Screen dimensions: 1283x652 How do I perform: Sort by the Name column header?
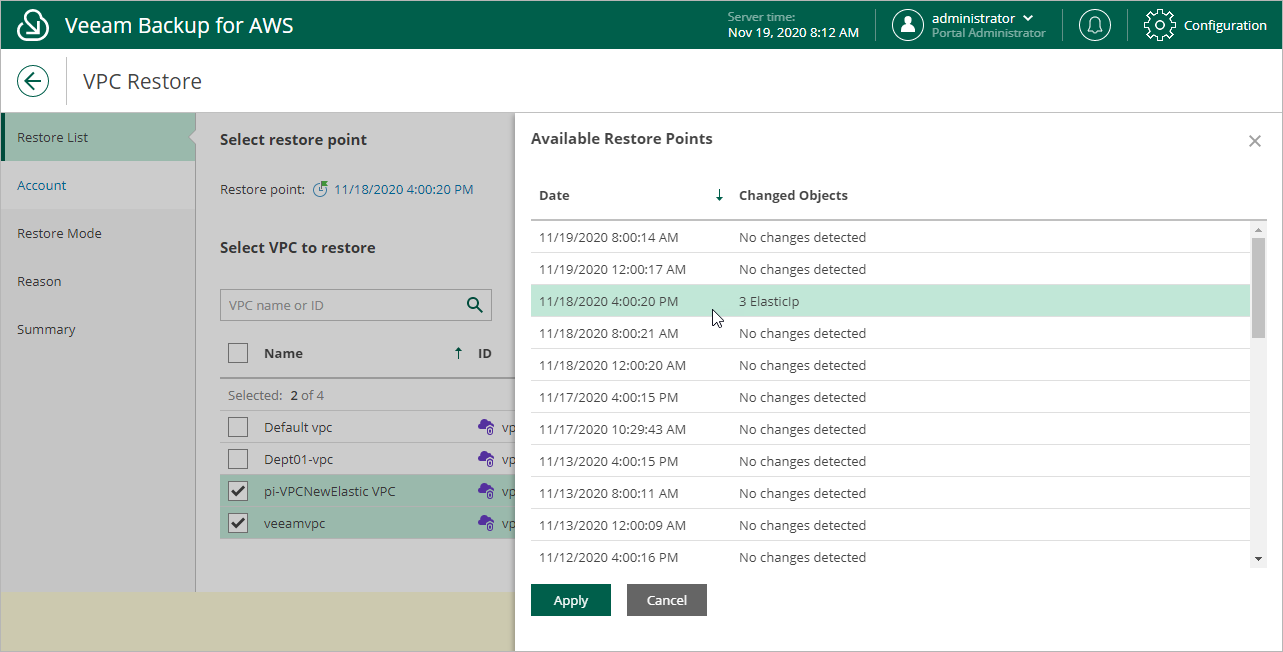click(283, 353)
